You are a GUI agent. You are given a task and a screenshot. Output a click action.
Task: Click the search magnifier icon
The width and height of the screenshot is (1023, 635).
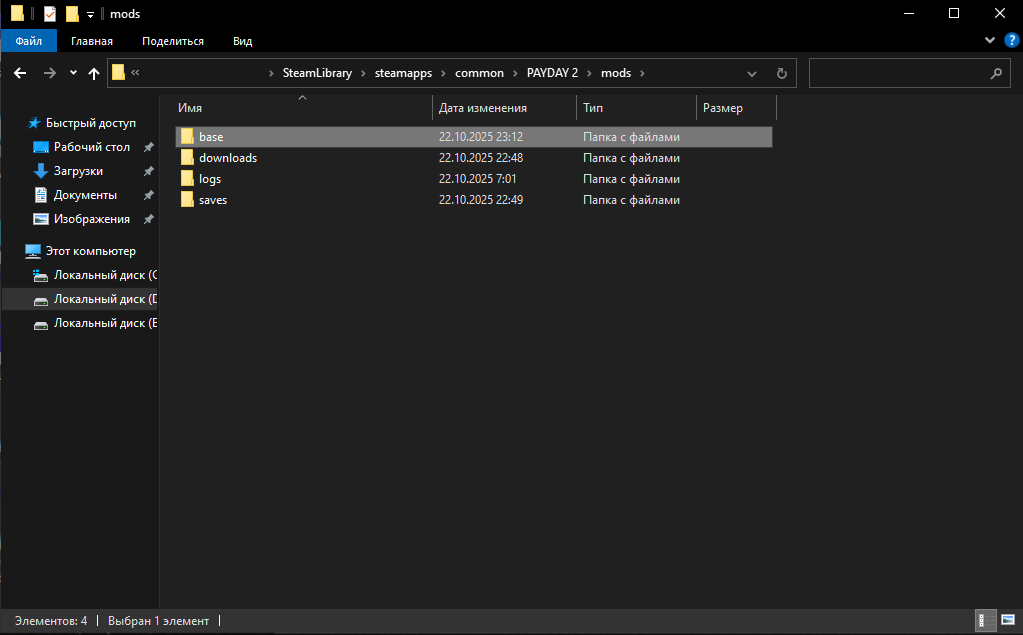tap(995, 73)
